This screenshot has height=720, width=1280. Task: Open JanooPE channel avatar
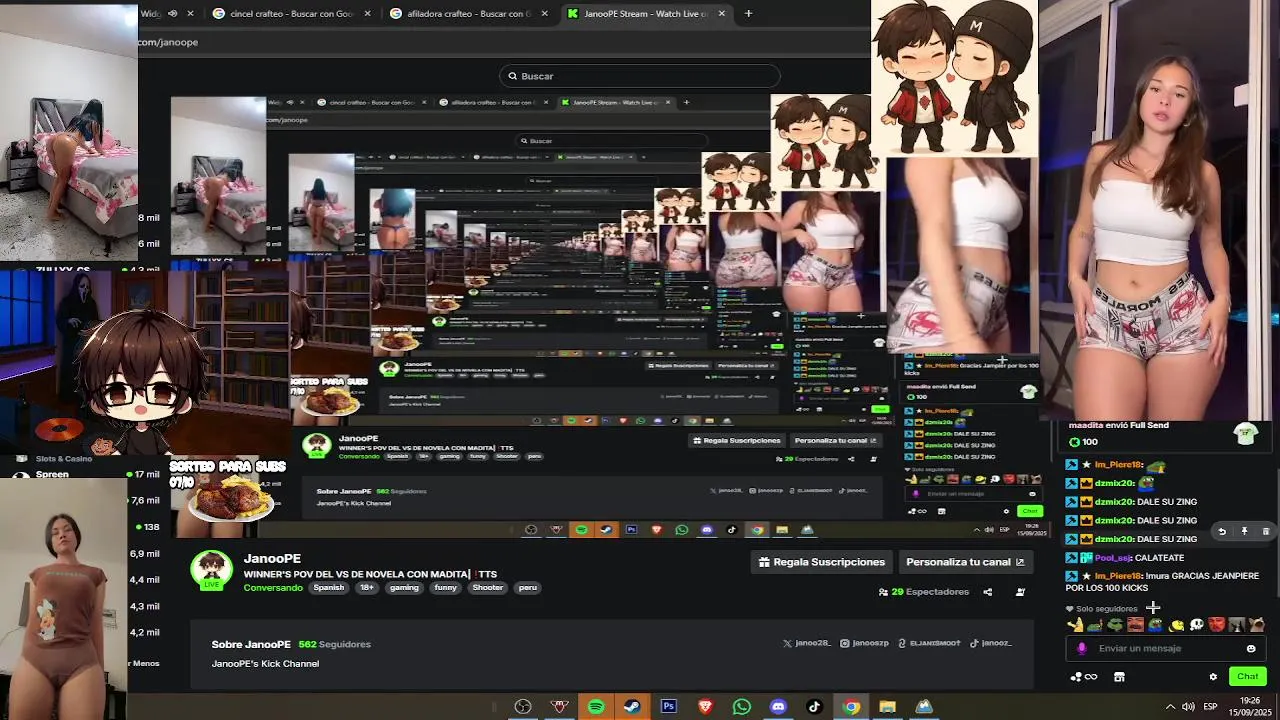pos(211,570)
